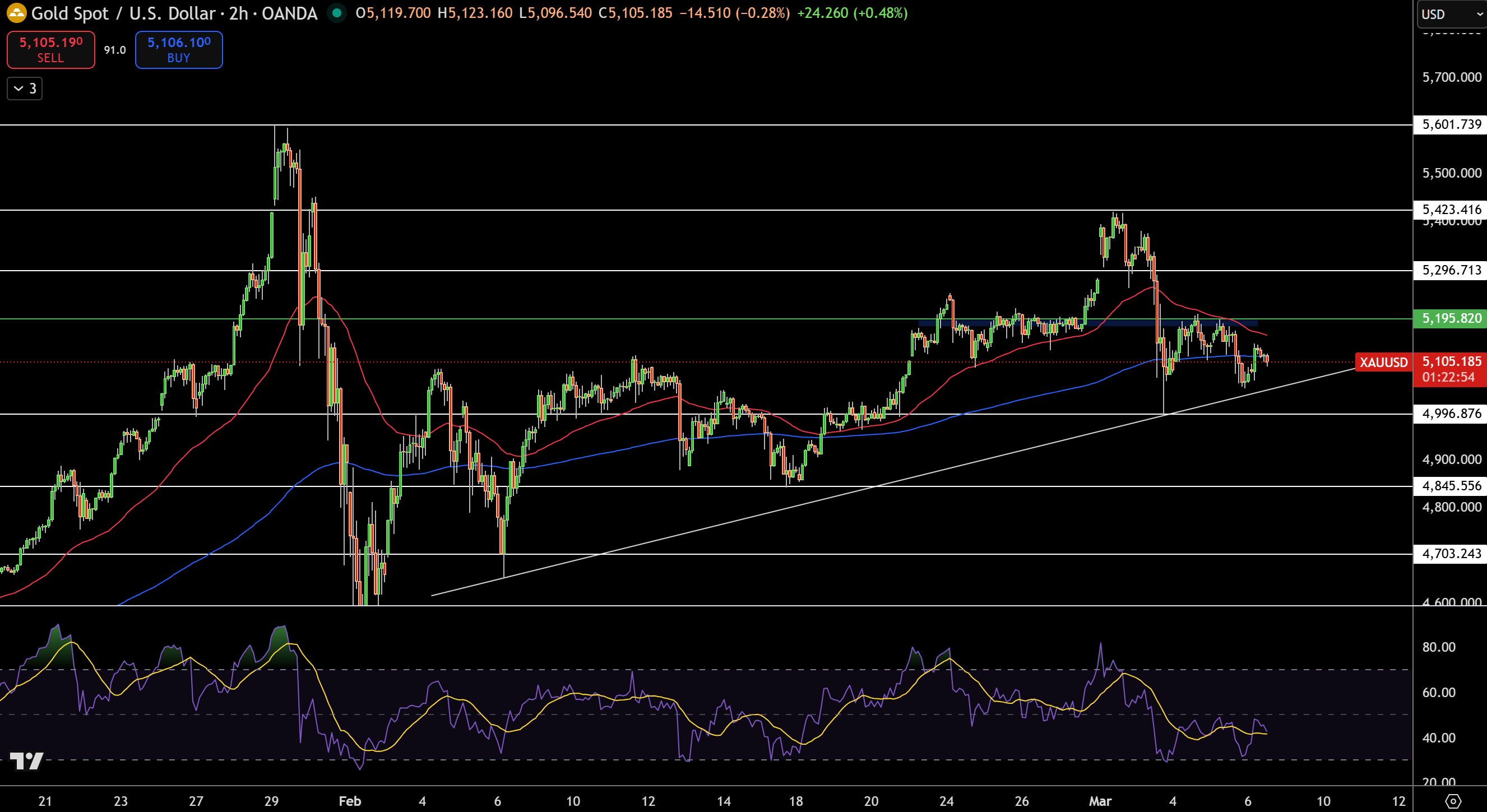Screen dimensions: 1487x812
Task: Click the Mar date label on time axis
Action: (x=1100, y=801)
